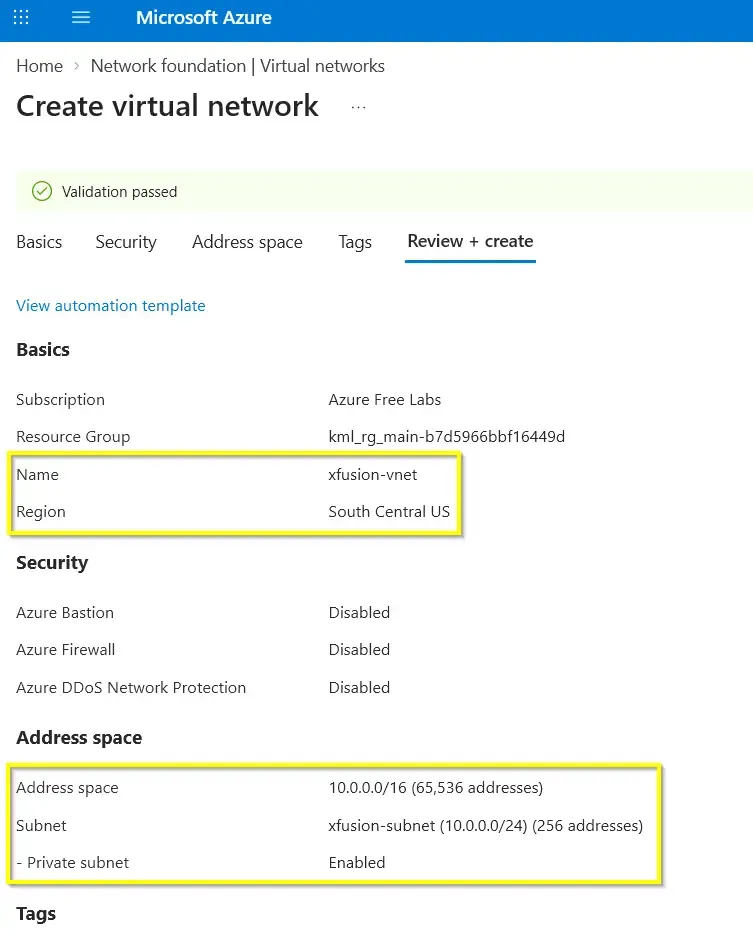This screenshot has width=753, height=934.
Task: Click the Azure DDoS Network Protection label
Action: coord(131,687)
